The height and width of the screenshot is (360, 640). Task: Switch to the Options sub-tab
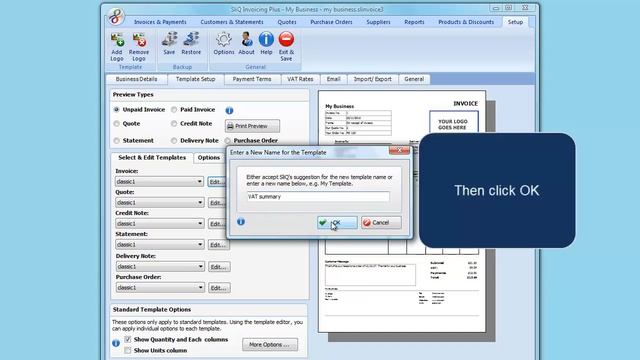pos(209,158)
